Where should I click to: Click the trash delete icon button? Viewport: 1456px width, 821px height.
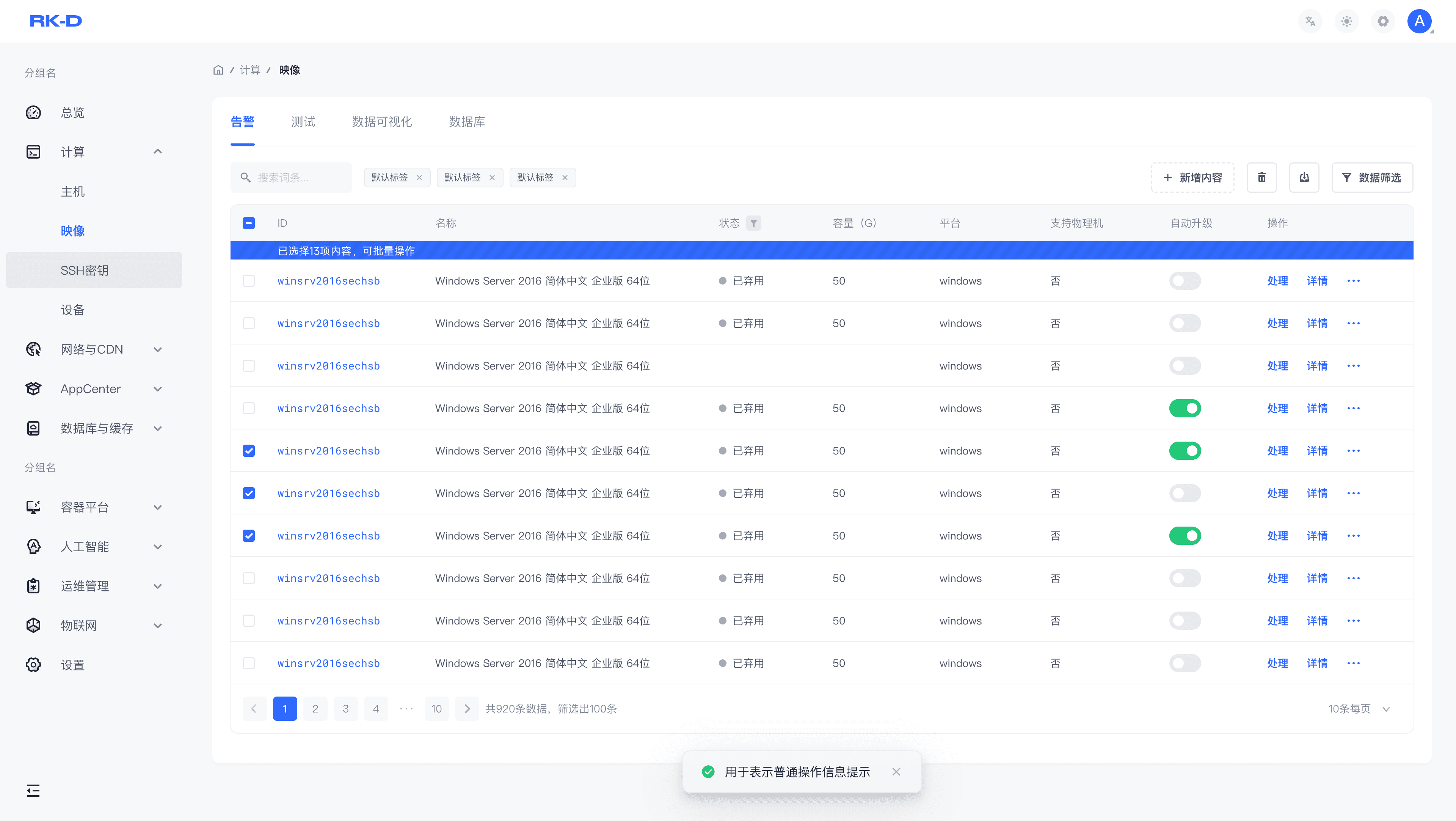[1261, 178]
